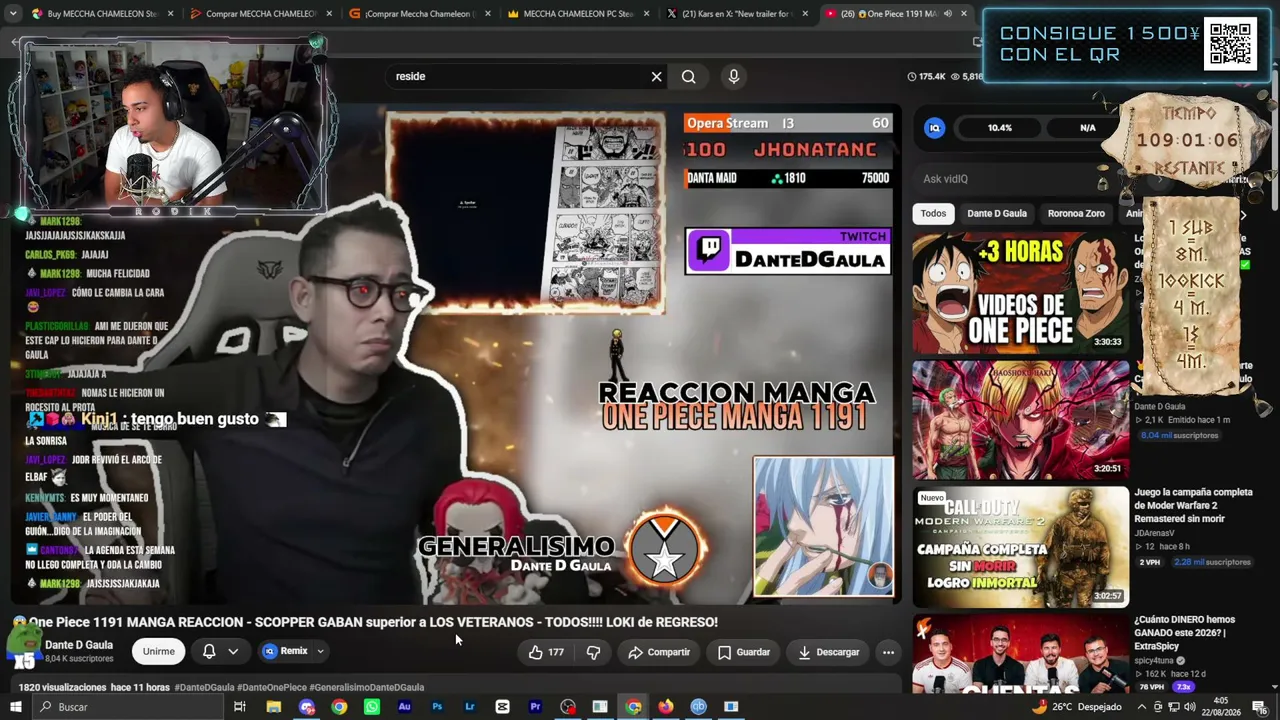Close the One Piece 1191 tab
Viewport: 1280px width, 720px height.
[964, 14]
